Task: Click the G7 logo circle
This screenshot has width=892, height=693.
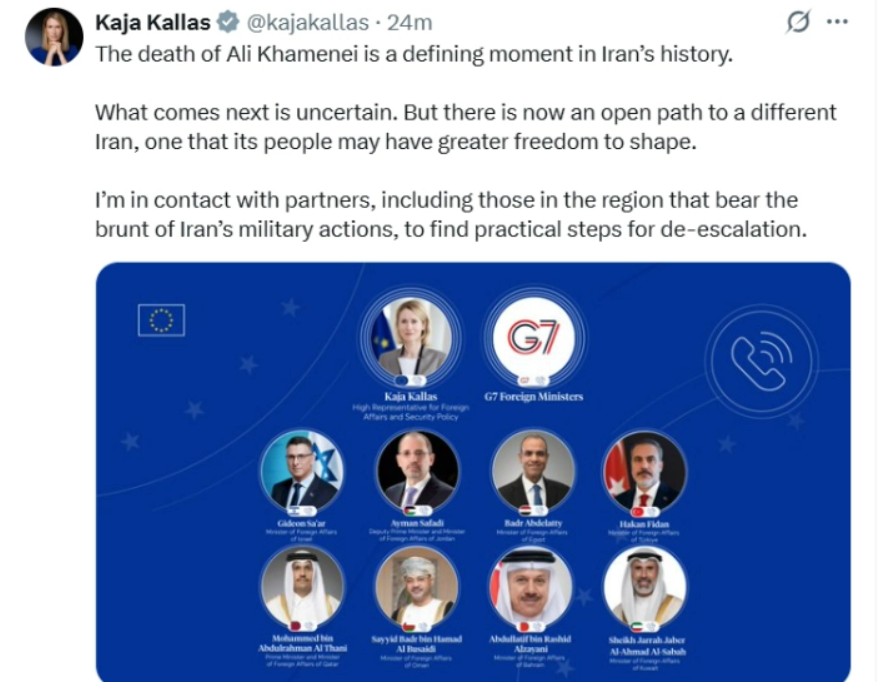Action: click(533, 338)
